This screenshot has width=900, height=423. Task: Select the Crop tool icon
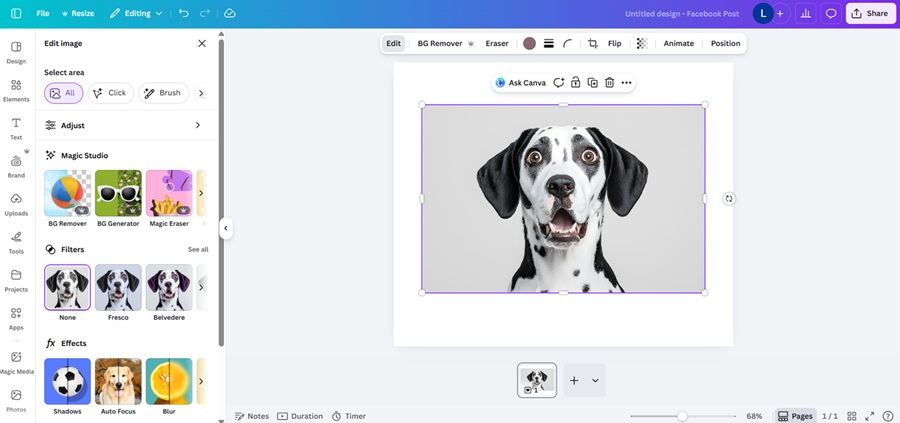(x=593, y=44)
